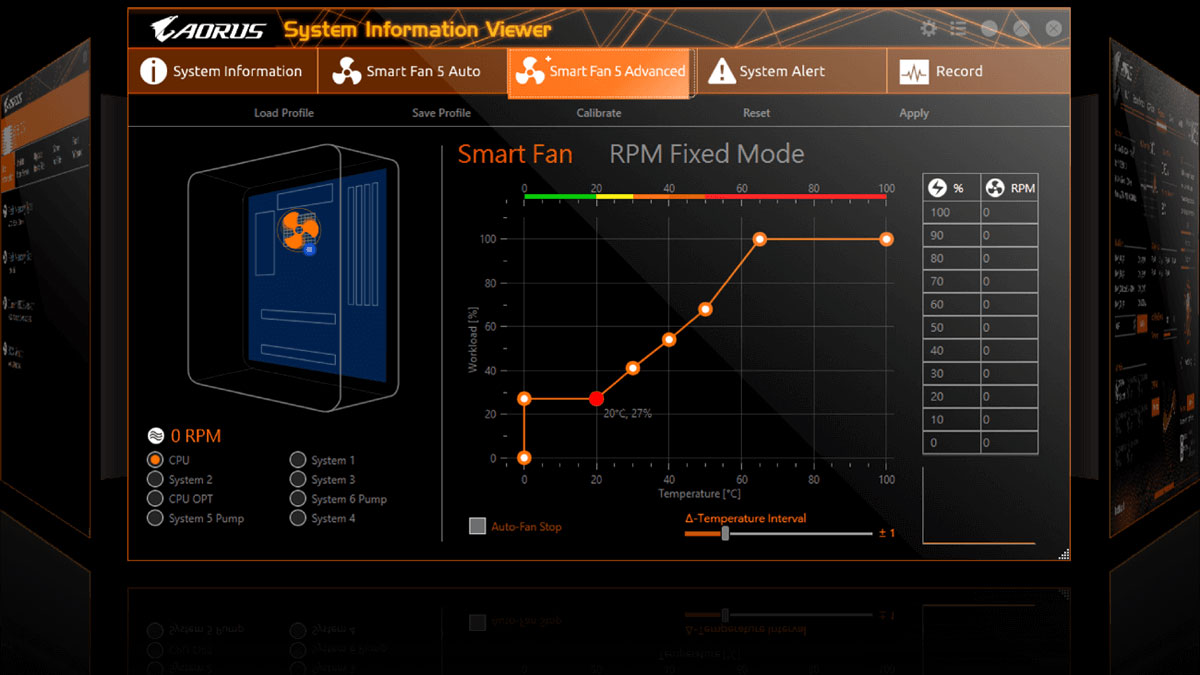Switch to RPM Fixed Mode

(707, 154)
